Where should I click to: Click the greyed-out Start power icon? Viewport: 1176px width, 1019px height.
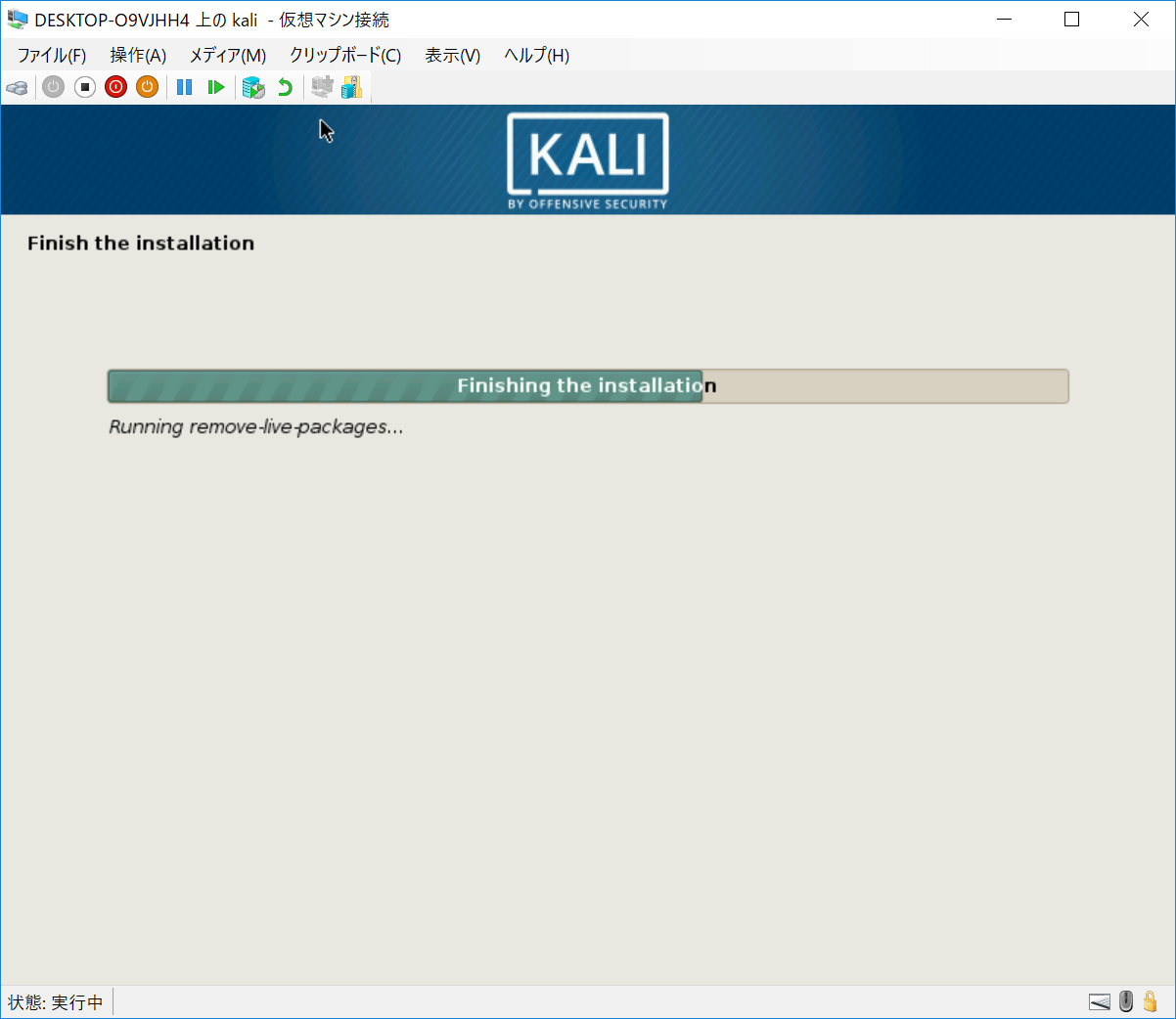(x=54, y=88)
